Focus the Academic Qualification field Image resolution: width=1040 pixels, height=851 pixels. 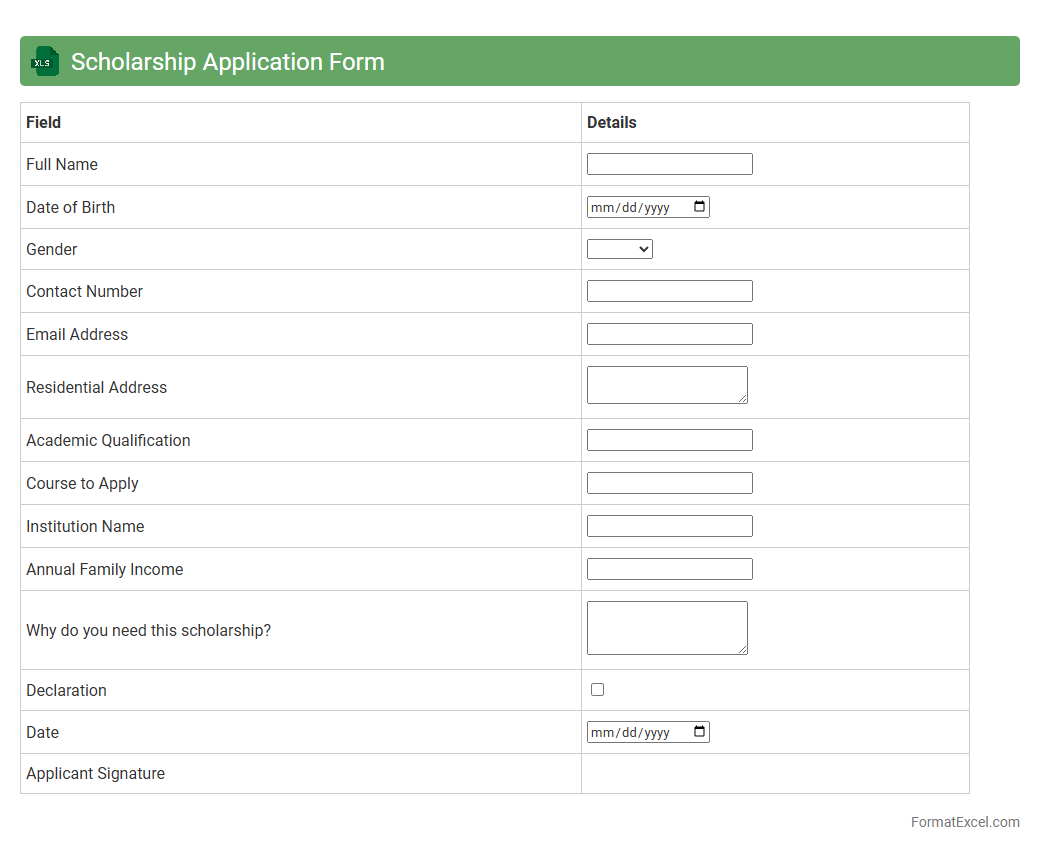coord(669,440)
